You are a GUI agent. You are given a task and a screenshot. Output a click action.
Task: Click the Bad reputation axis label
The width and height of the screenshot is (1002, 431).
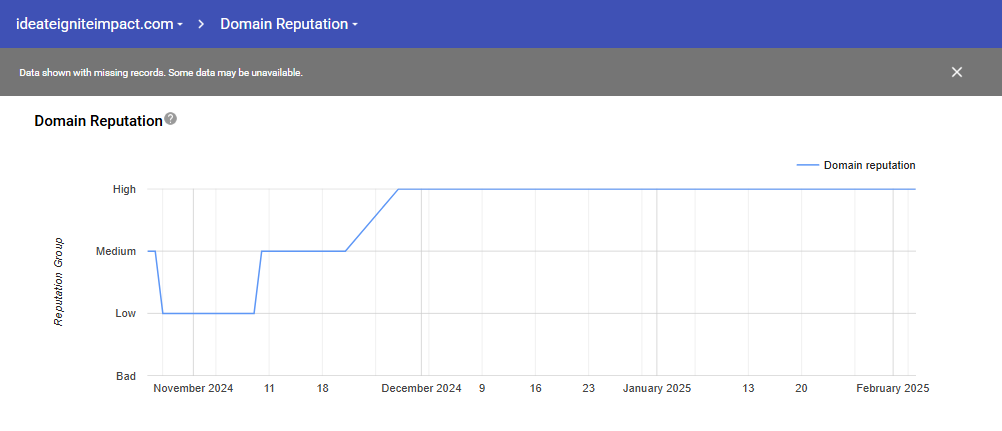(126, 376)
